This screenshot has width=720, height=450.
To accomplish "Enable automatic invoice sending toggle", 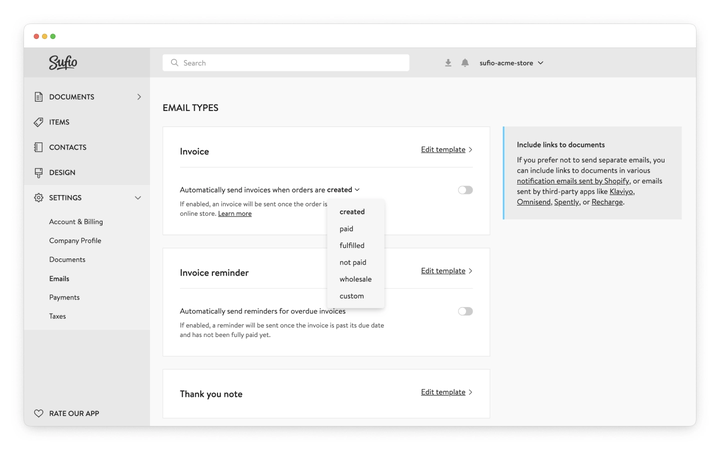I will click(x=465, y=190).
